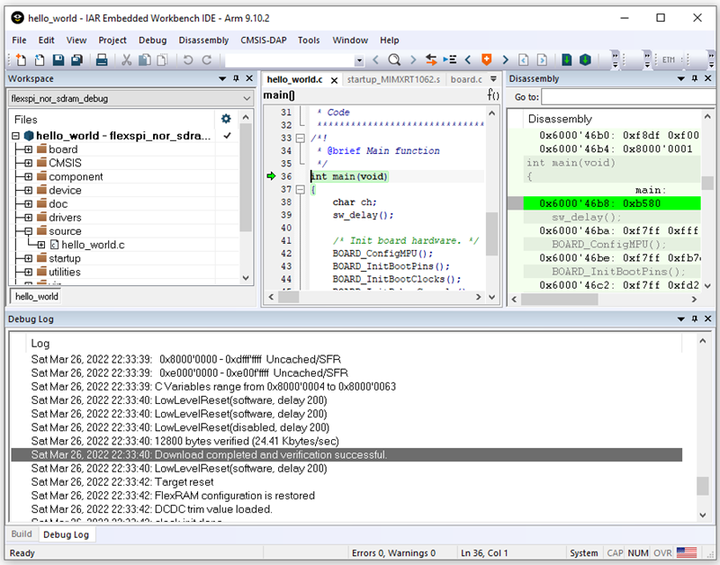Image resolution: width=720 pixels, height=565 pixels.
Task: Click the Find magnifier icon in toolbar
Action: [x=394, y=60]
